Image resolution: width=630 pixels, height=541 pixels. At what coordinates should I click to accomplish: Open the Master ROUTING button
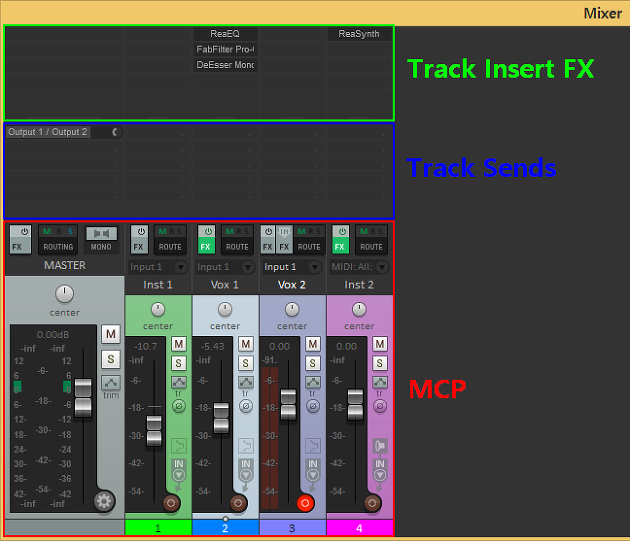(x=58, y=247)
